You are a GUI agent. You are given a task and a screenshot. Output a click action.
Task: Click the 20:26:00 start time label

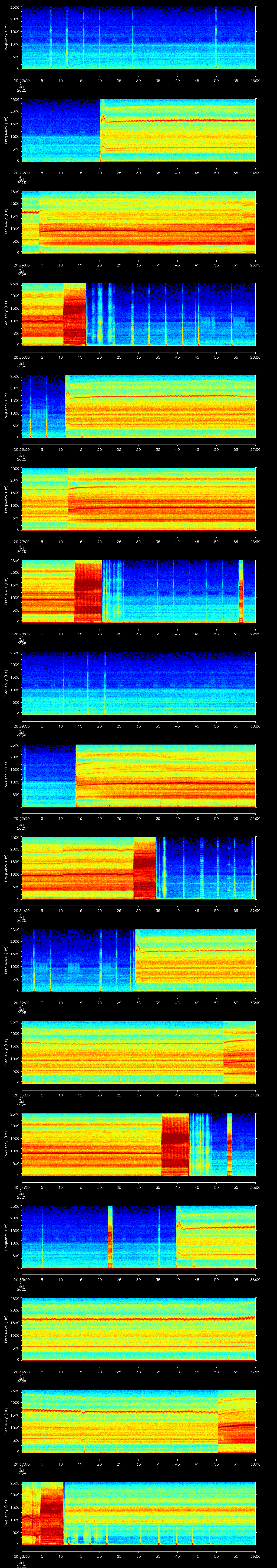21,449
